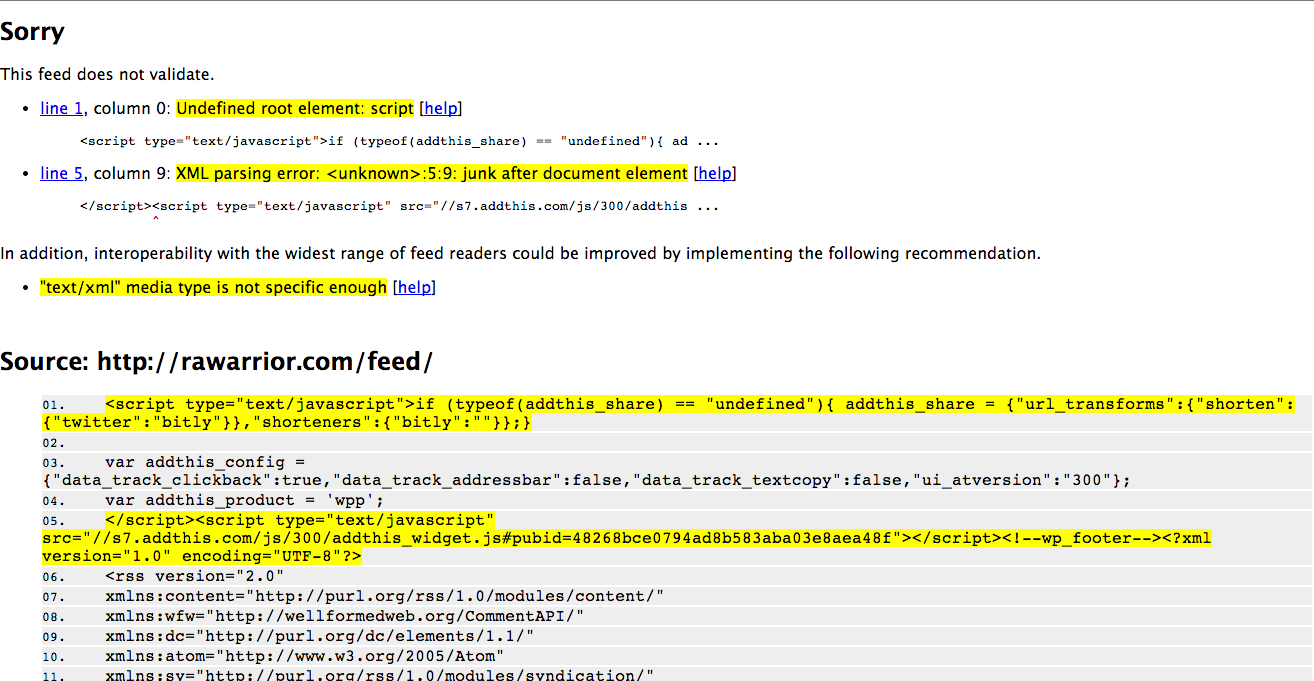1314x681 pixels.
Task: Click source line 04 'var addthis_product' code
Action: [x=244, y=500]
